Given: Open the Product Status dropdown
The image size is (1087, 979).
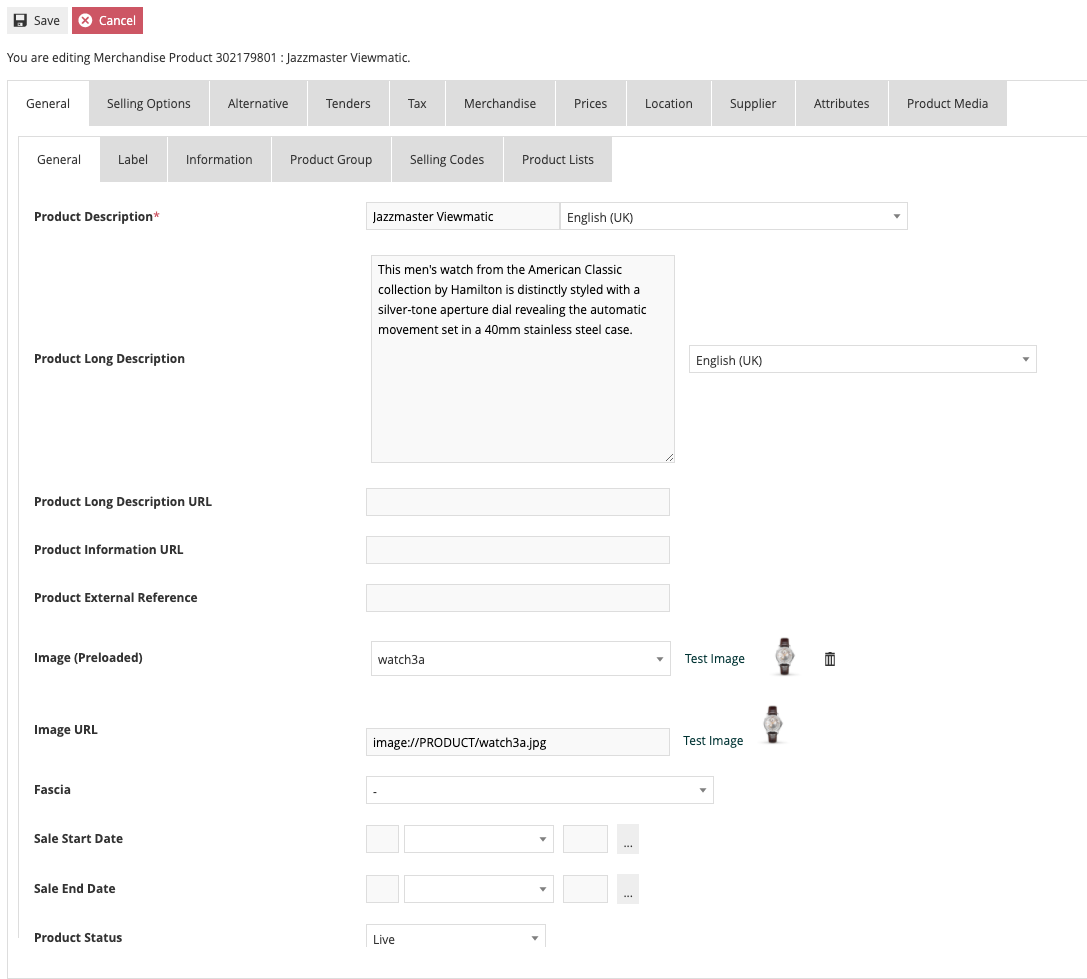Looking at the screenshot, I should point(455,937).
